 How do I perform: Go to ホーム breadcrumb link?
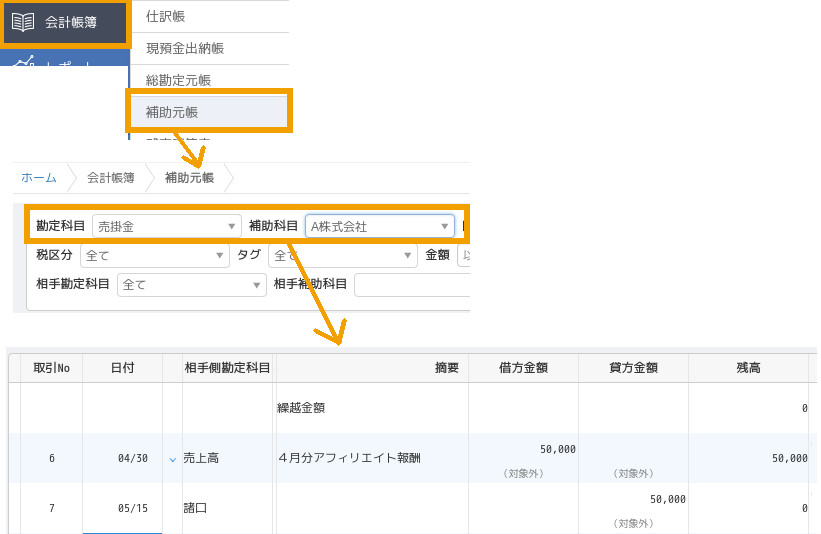[39, 177]
